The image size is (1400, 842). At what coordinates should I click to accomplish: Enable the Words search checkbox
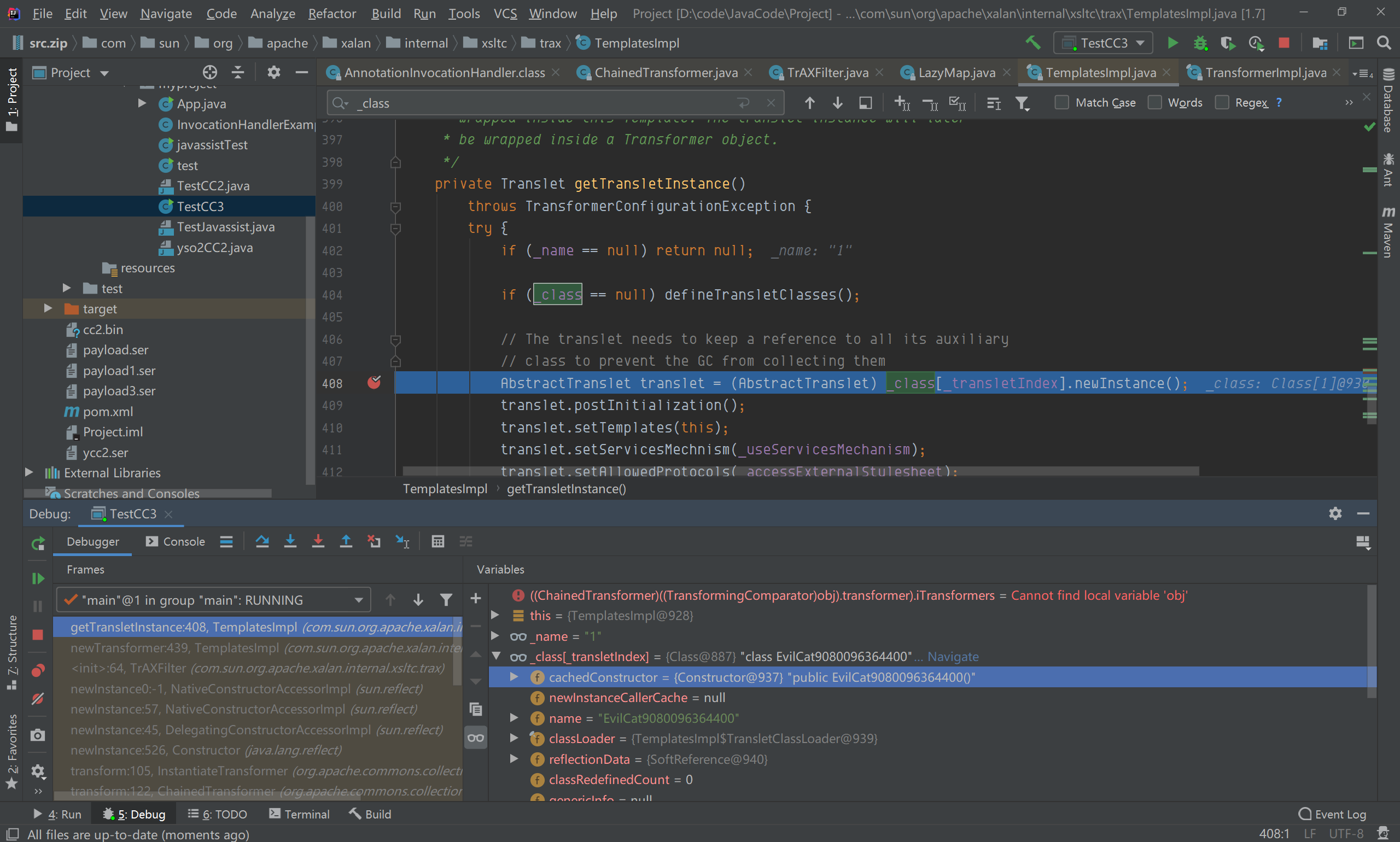pyautogui.click(x=1154, y=103)
